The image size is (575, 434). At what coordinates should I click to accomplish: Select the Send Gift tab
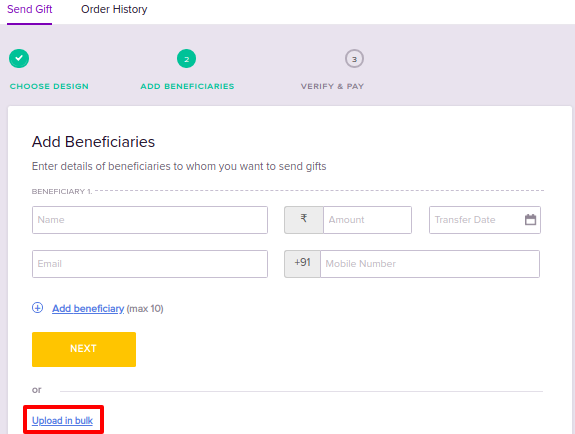click(30, 9)
